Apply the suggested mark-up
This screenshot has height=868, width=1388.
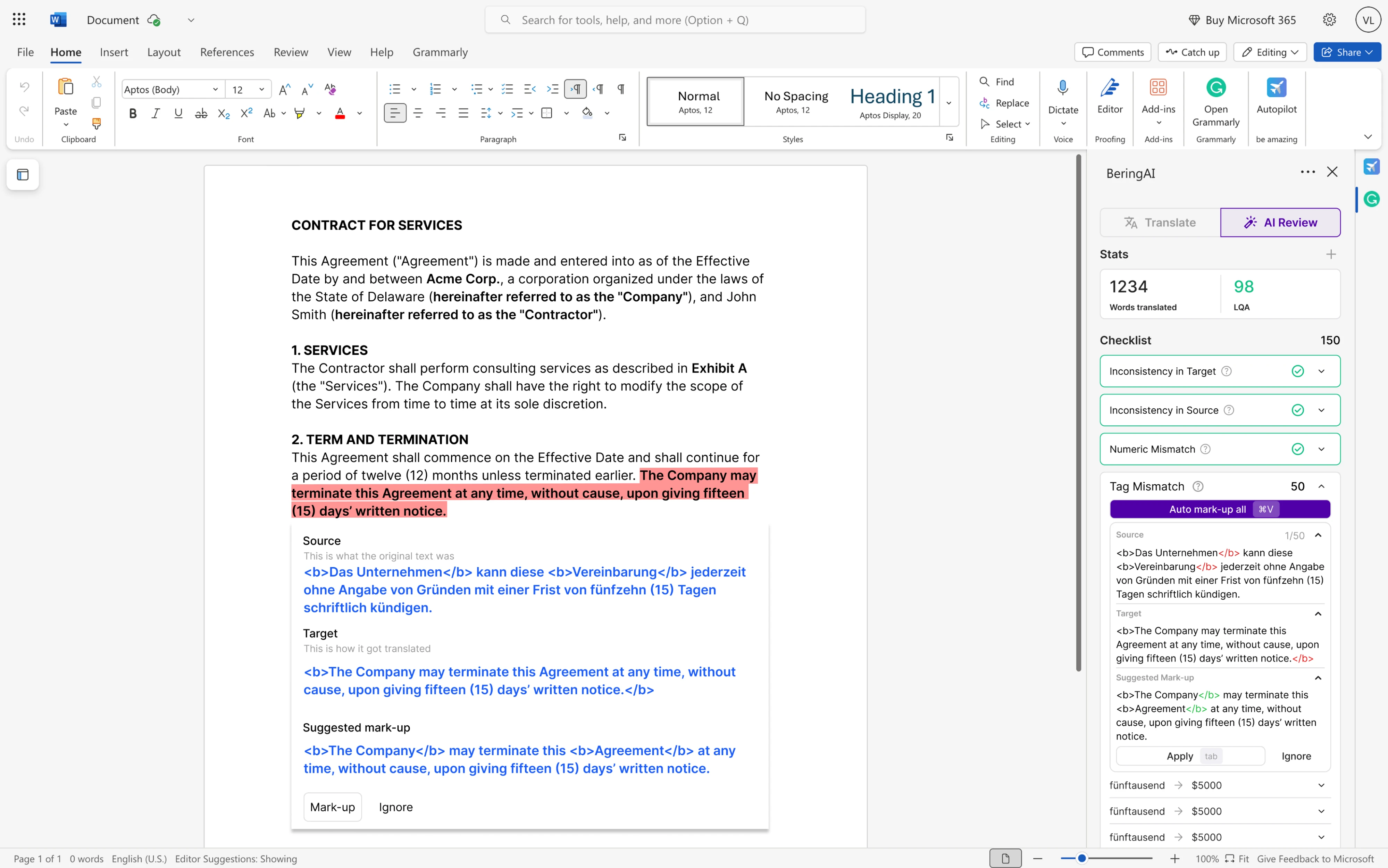(1180, 756)
